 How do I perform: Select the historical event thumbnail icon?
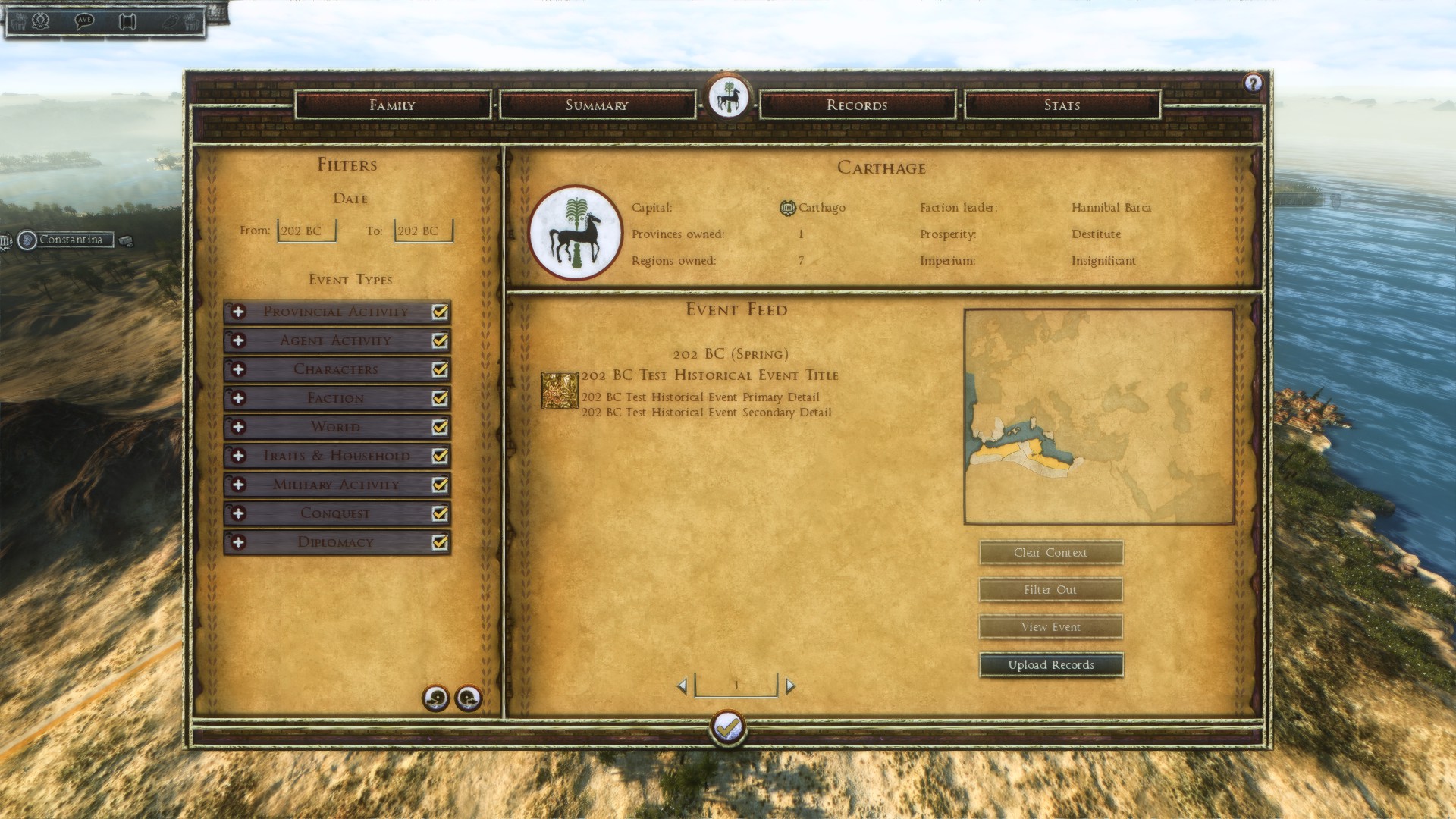pyautogui.click(x=560, y=391)
